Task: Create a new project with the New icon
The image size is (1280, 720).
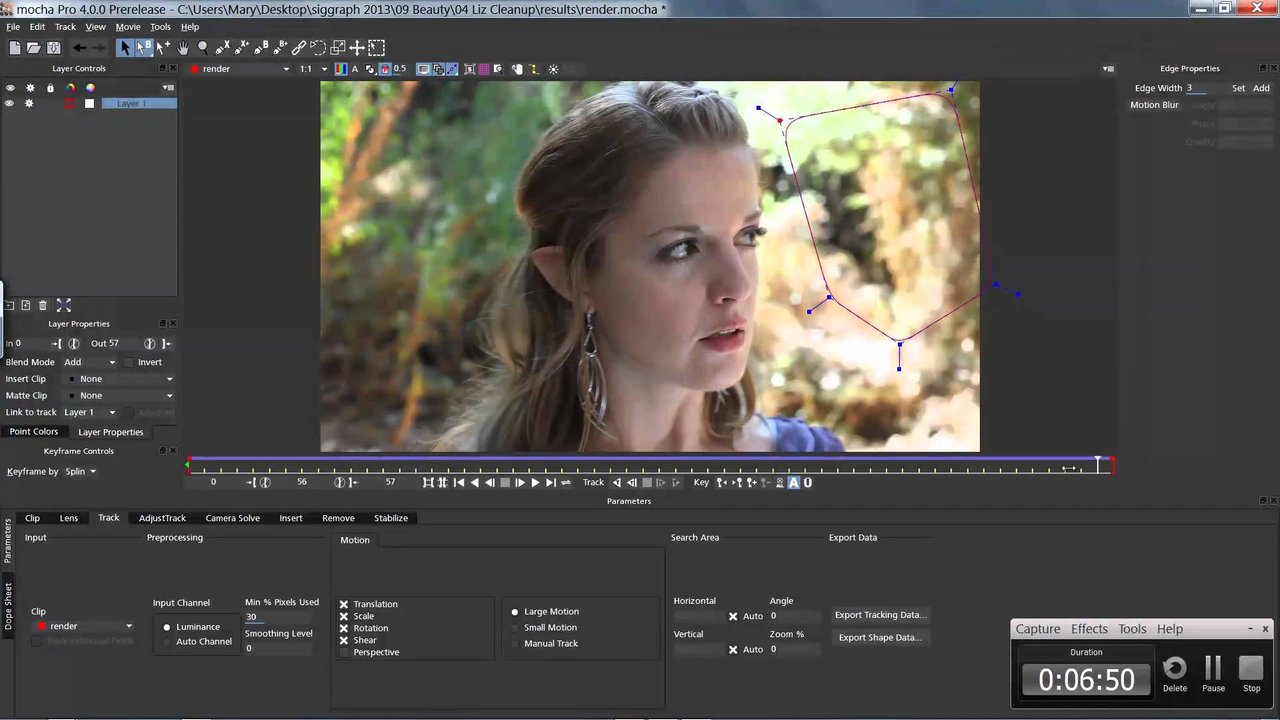Action: point(14,47)
